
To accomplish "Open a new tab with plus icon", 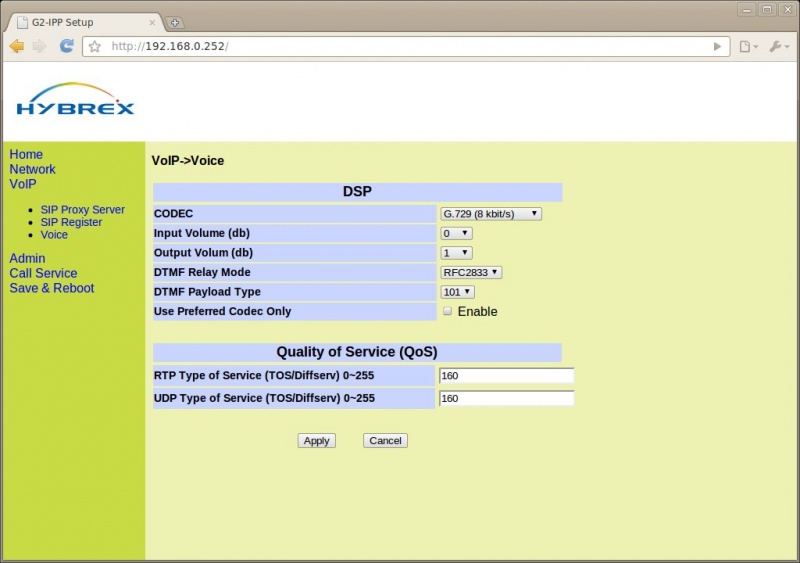I will click(175, 22).
